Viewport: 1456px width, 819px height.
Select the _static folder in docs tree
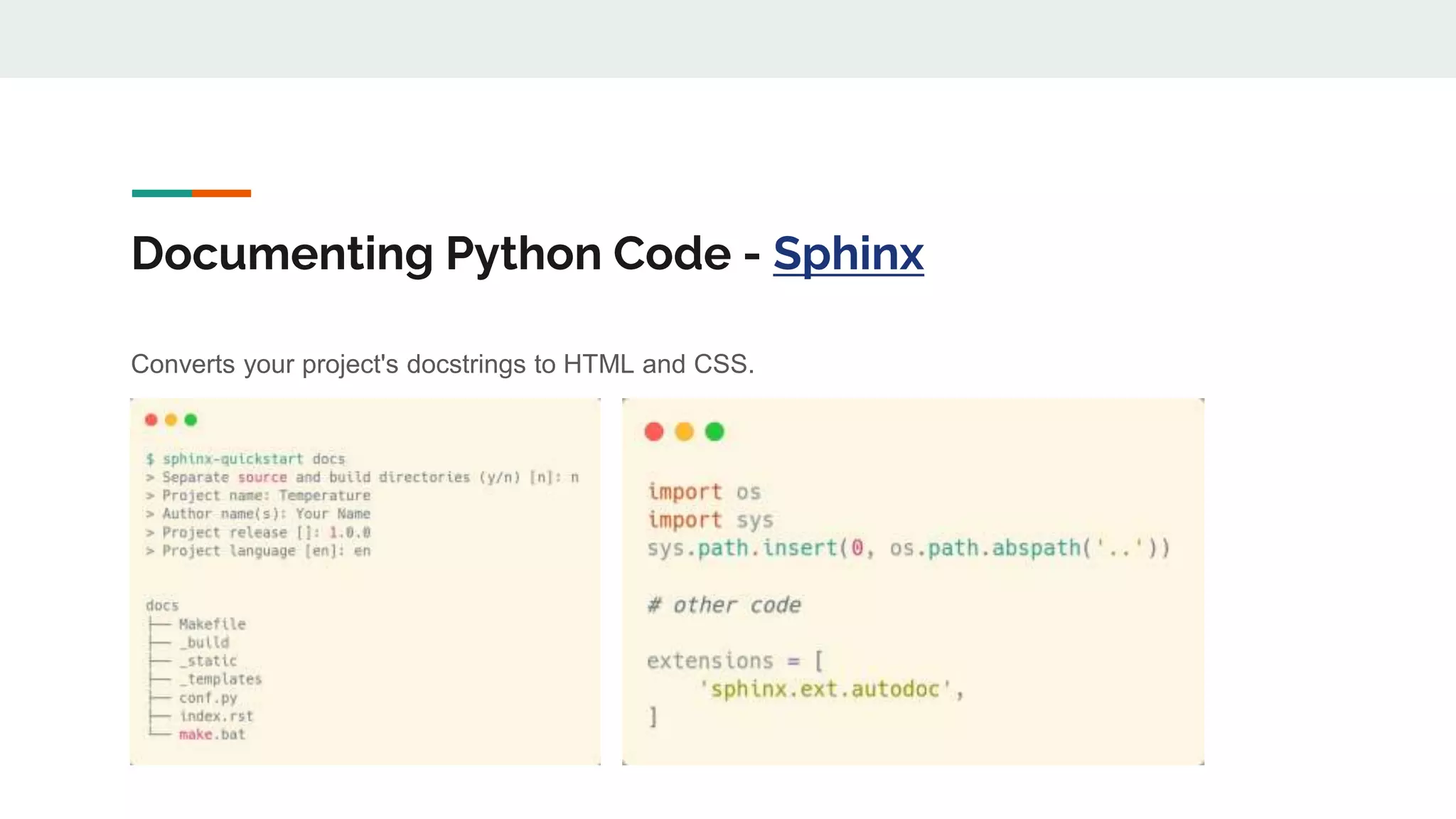click(208, 661)
